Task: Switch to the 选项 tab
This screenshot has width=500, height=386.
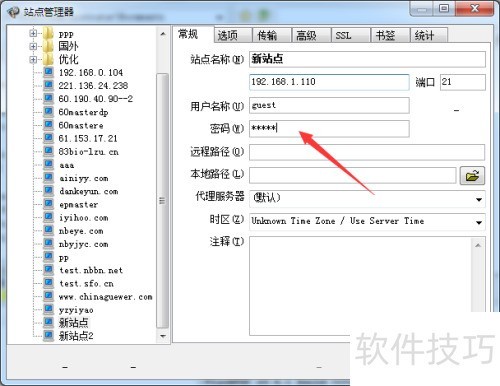Action: click(233, 35)
